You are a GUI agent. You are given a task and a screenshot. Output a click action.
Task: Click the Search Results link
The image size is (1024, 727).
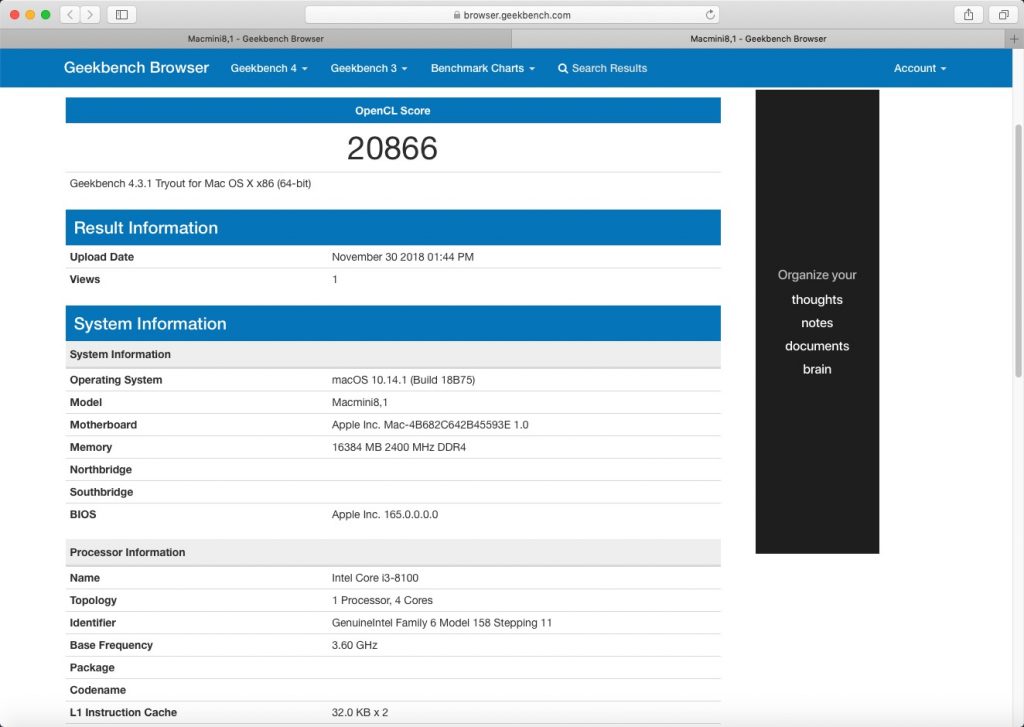click(x=609, y=68)
